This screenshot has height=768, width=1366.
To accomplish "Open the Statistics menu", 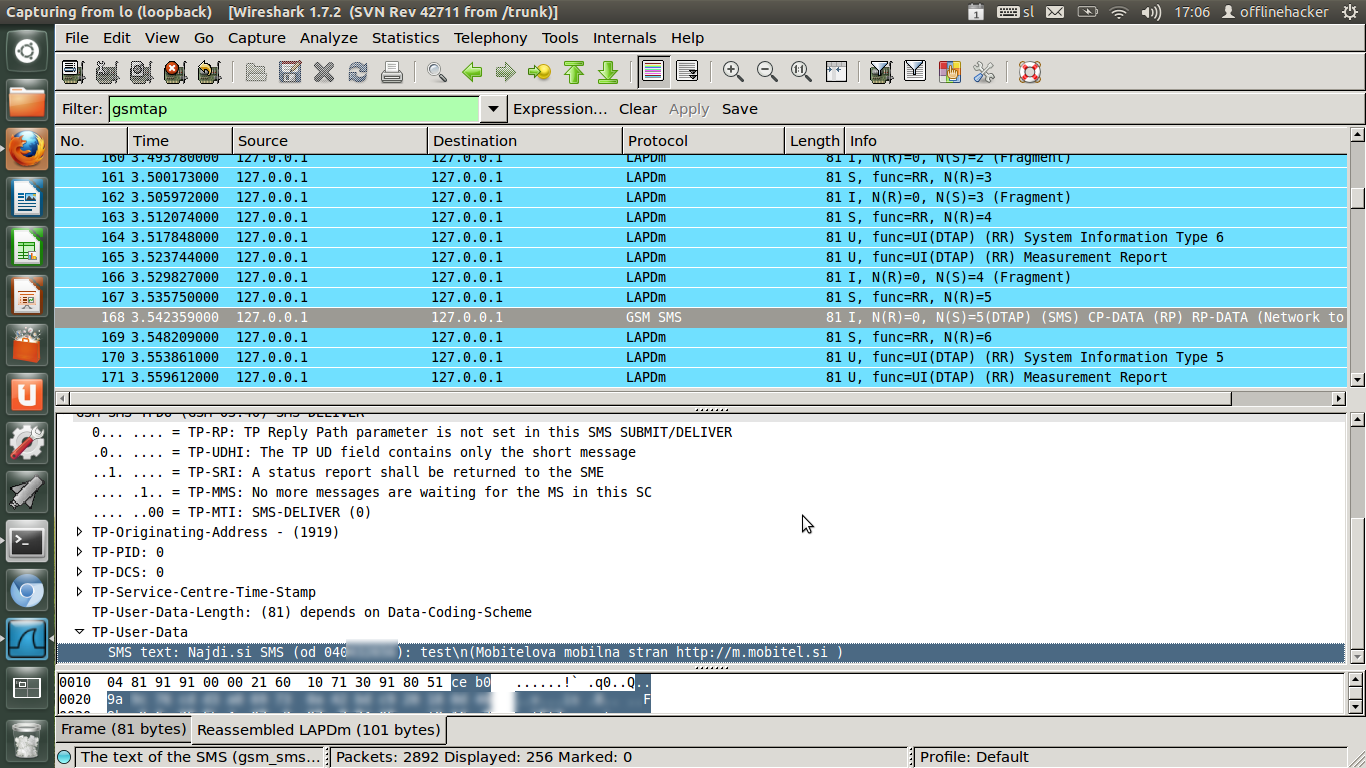I will pos(405,38).
